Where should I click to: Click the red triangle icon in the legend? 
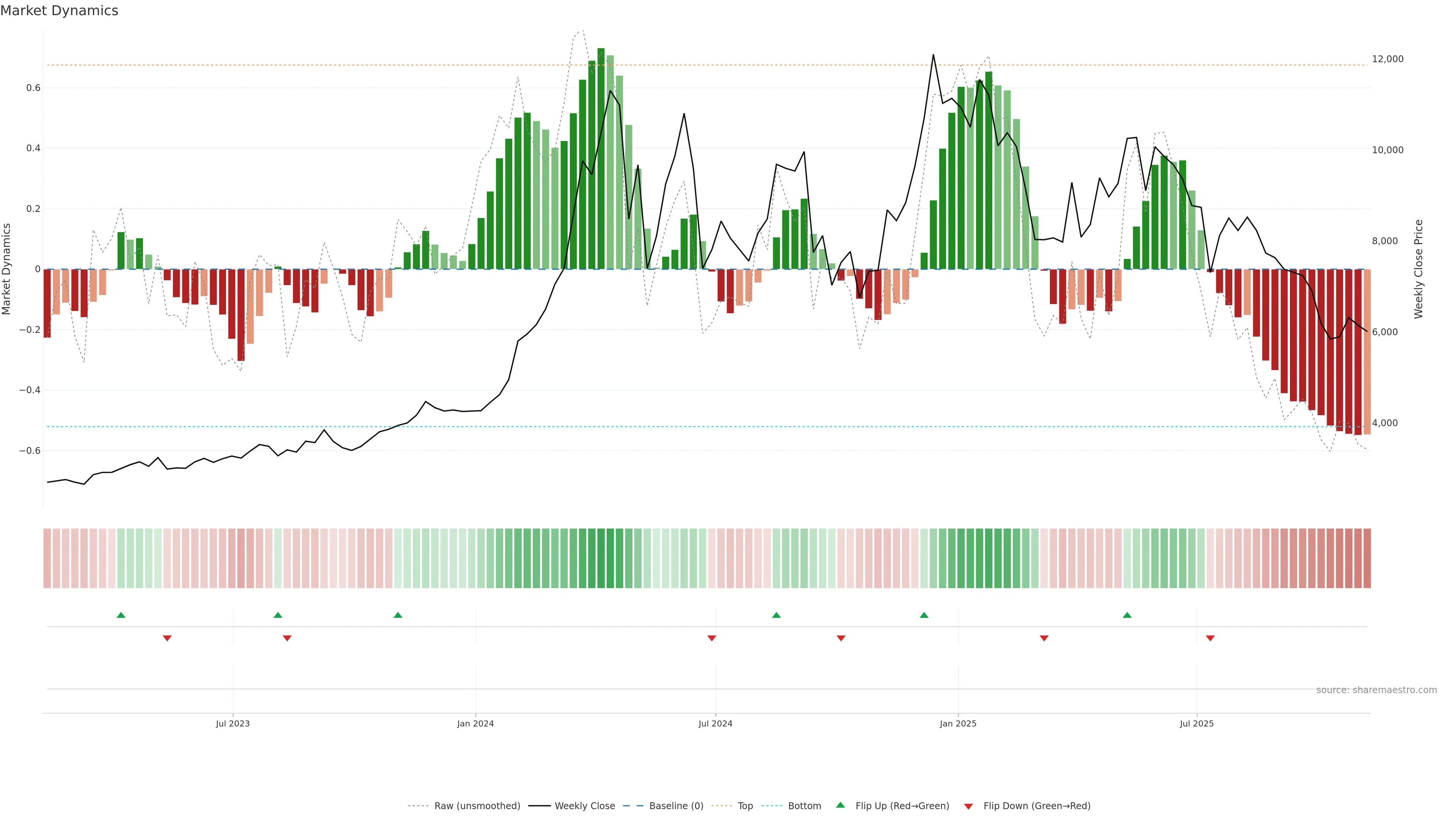coord(968,806)
